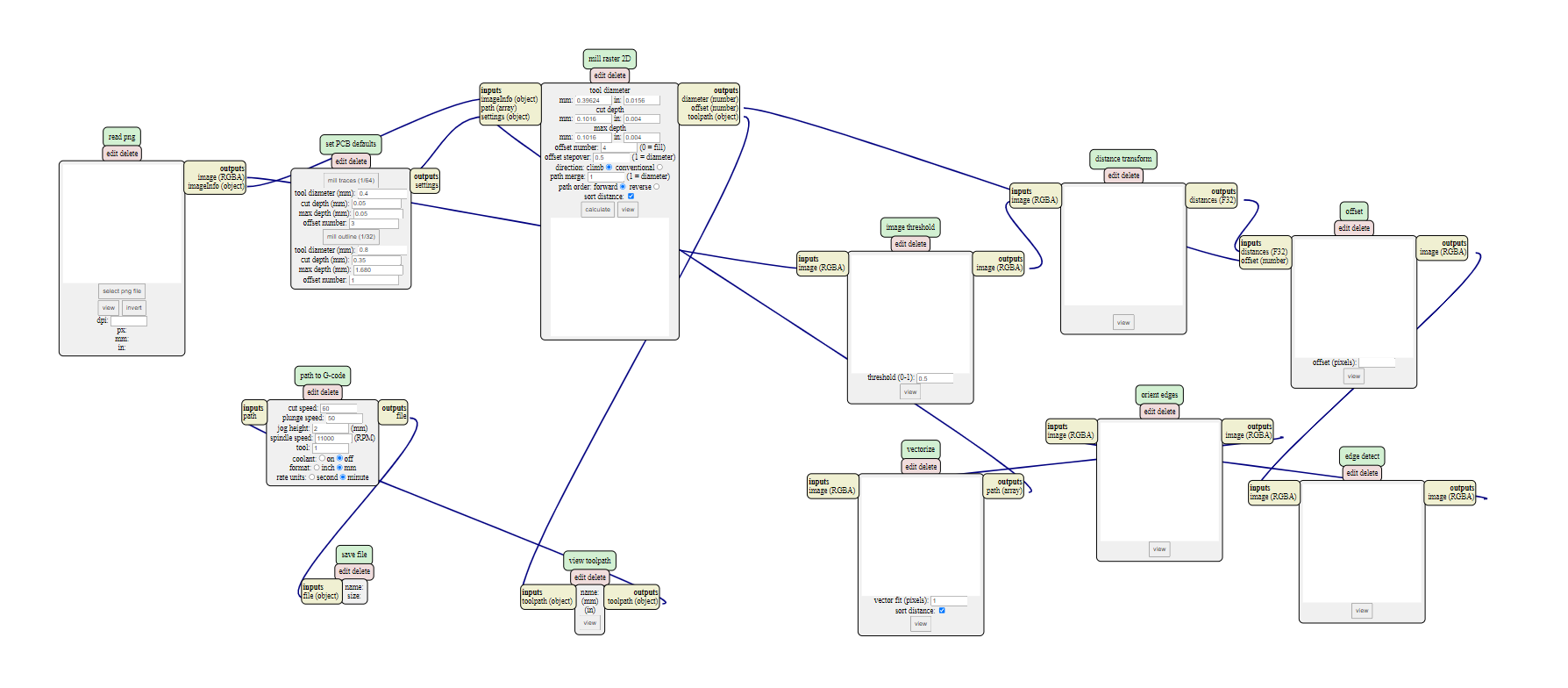Click the dpi field in read png

tap(129, 321)
